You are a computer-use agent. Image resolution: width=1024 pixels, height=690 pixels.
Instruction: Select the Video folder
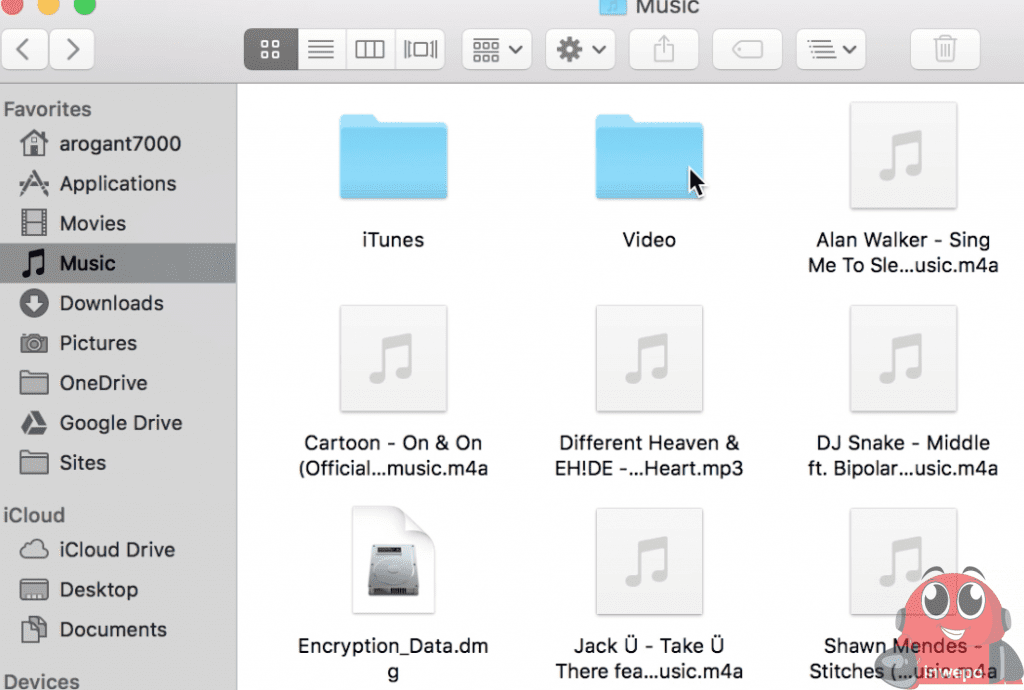pos(649,157)
